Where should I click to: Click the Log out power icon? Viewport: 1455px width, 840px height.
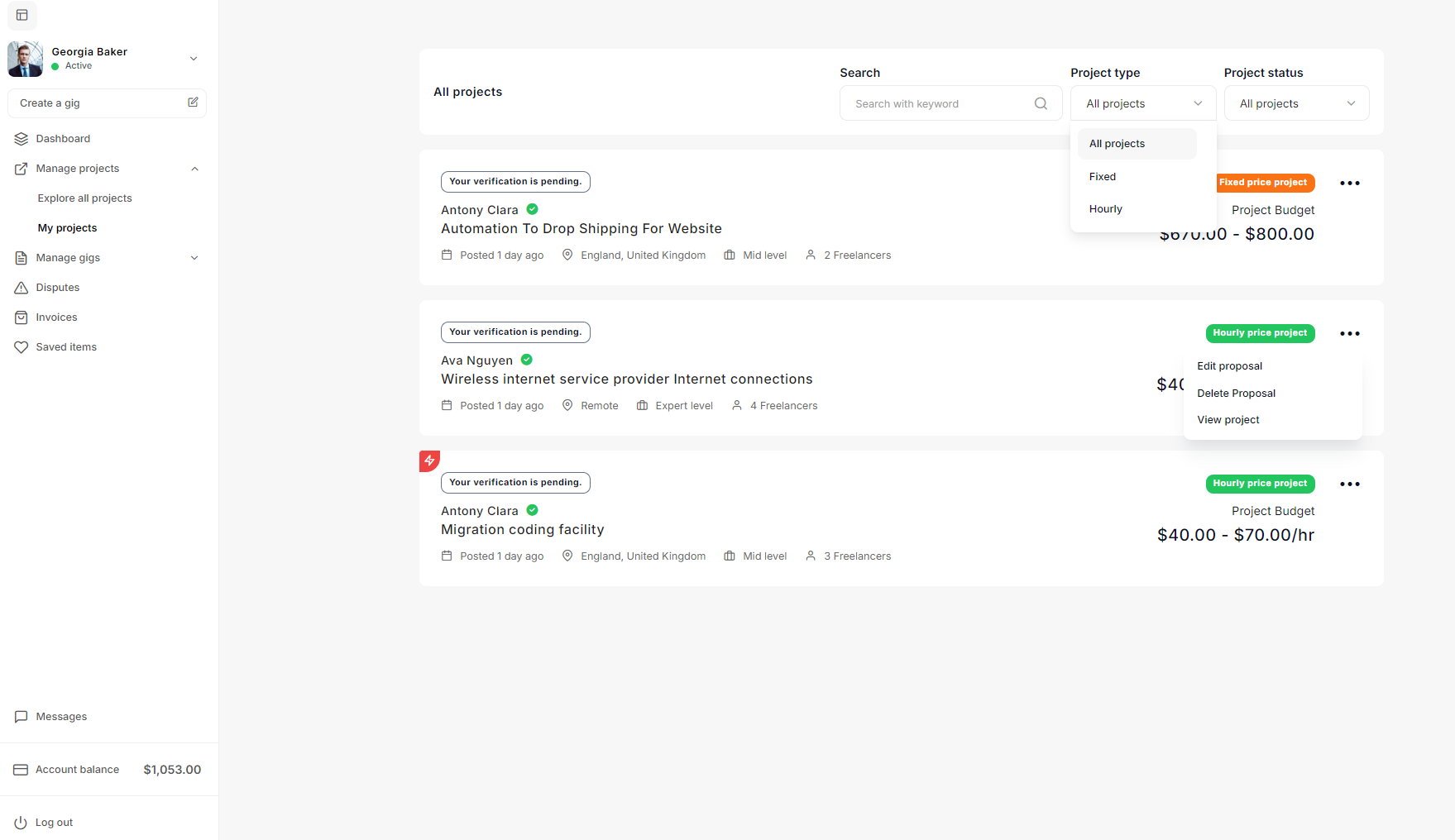point(21,823)
